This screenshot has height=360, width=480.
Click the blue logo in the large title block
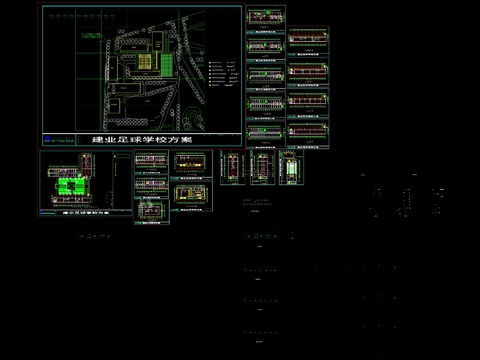tap(47, 138)
